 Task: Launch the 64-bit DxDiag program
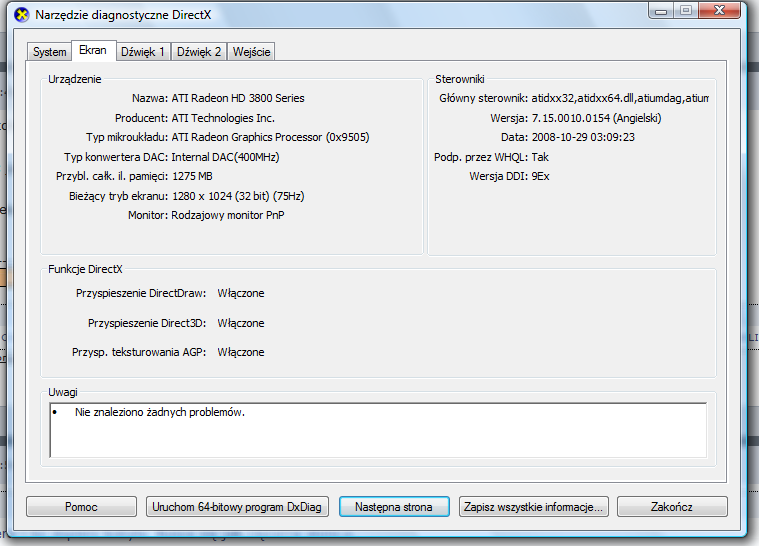point(237,507)
